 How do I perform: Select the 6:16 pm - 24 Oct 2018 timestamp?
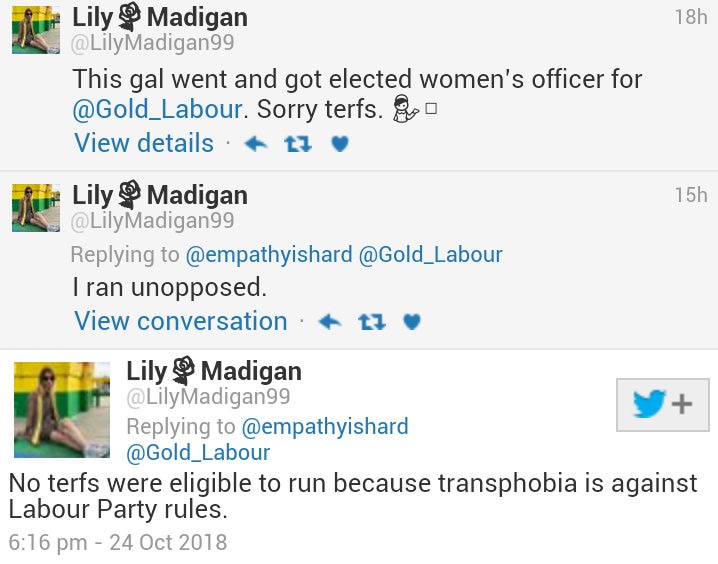click(118, 542)
